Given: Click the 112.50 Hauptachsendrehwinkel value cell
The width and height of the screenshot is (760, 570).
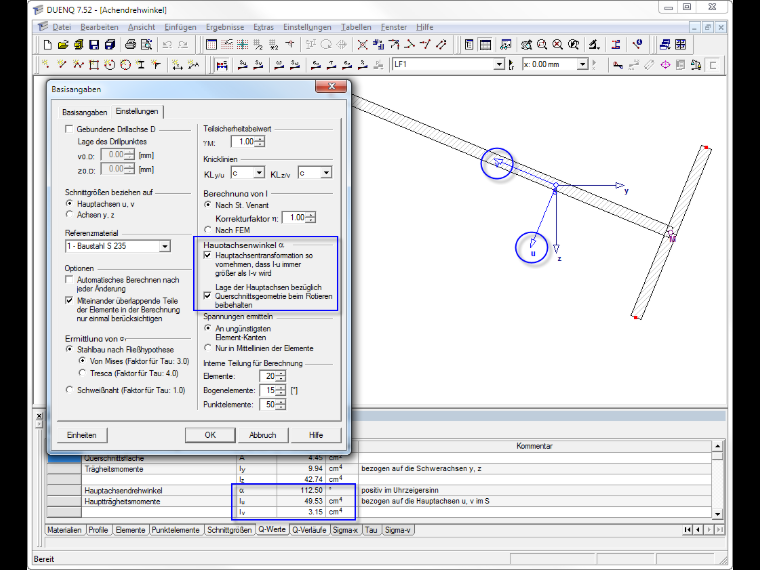Looking at the screenshot, I should (300, 490).
